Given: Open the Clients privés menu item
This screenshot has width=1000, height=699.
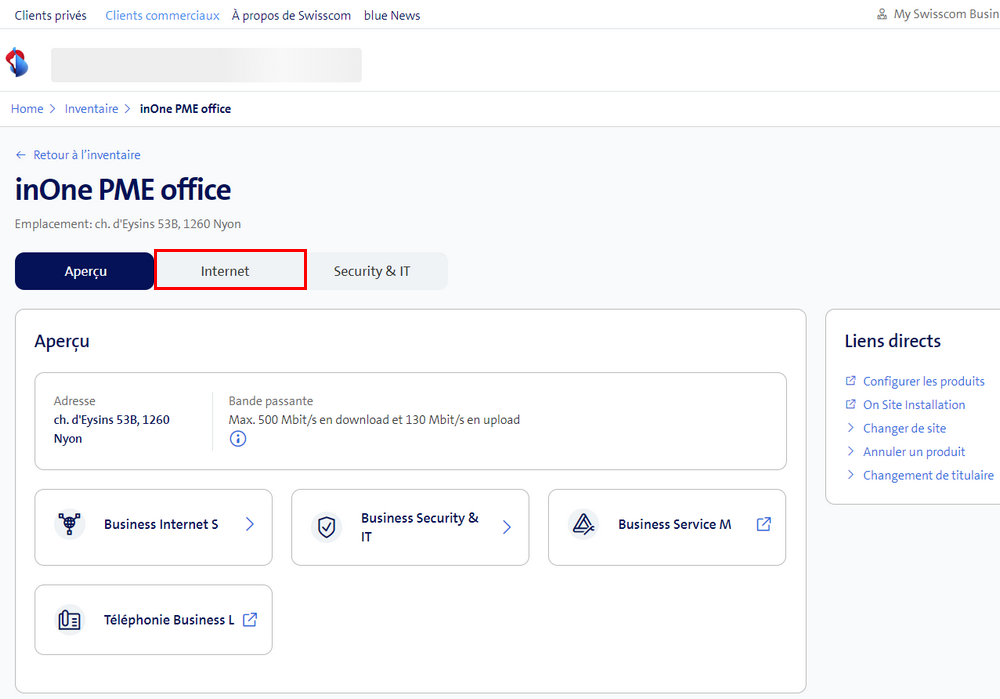Looking at the screenshot, I should (x=51, y=15).
